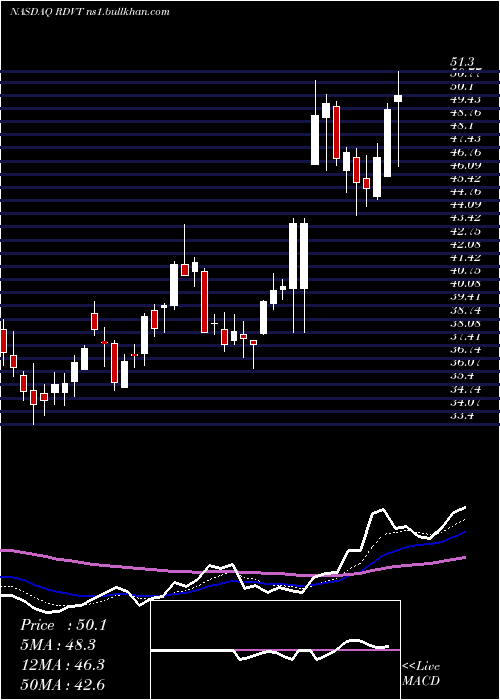This screenshot has height=700, width=500.
Task: Click the 49.43 price level label
Action: click(465, 99)
